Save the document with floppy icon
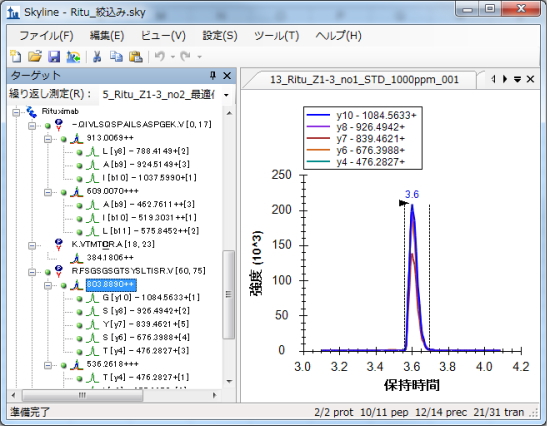The image size is (550, 430). coord(54,56)
